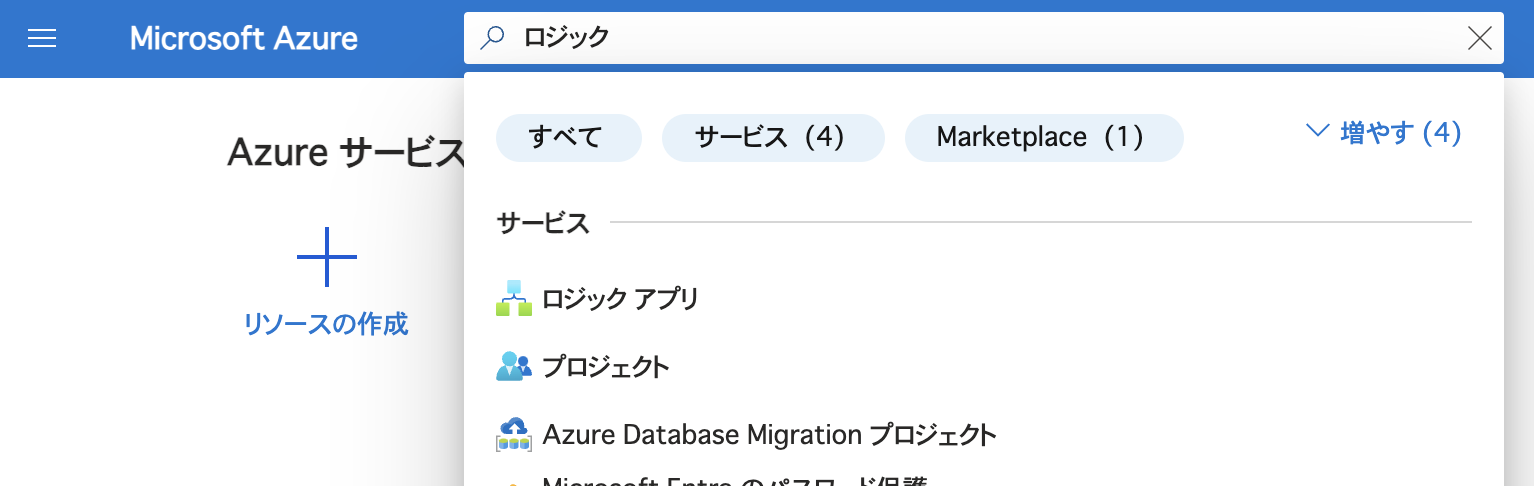This screenshot has height=486, width=1534.
Task: Click the search magnifier icon
Action: (x=492, y=39)
